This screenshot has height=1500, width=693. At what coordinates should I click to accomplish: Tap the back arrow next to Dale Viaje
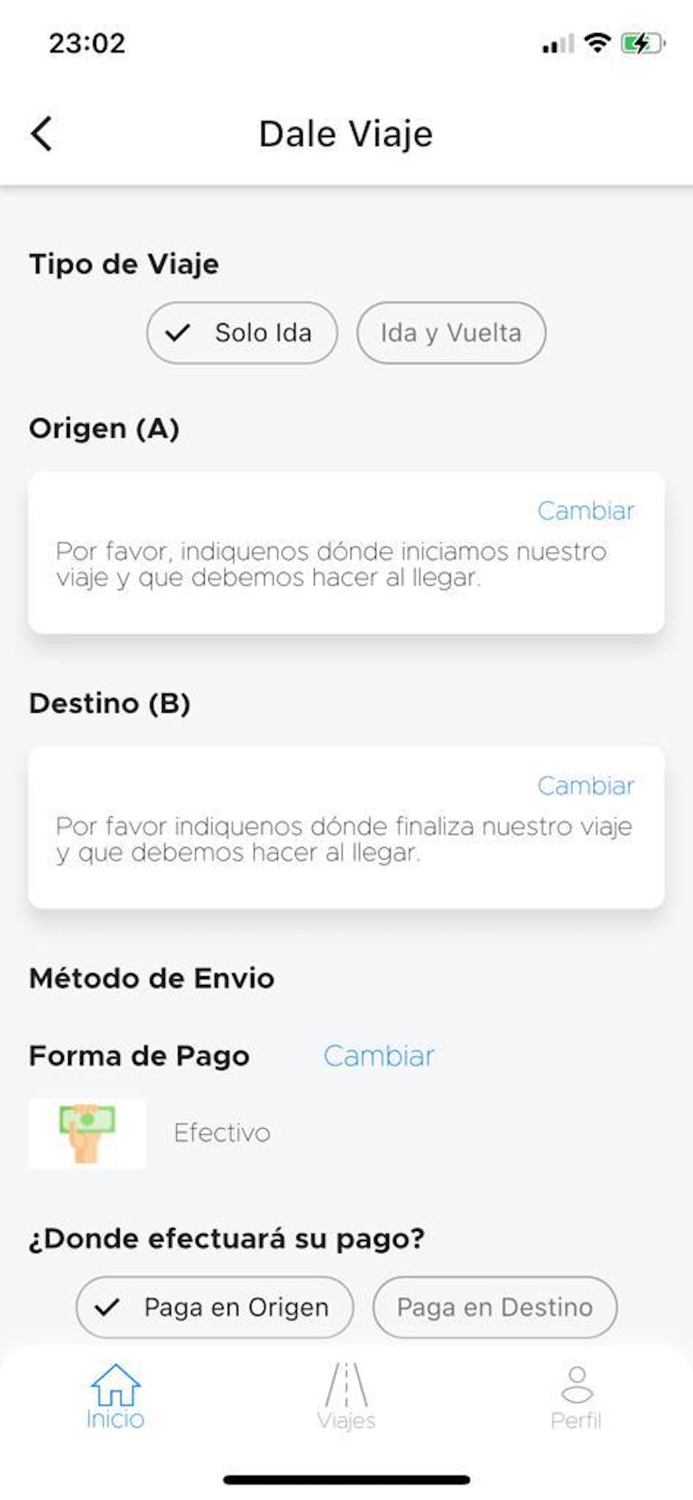click(42, 132)
